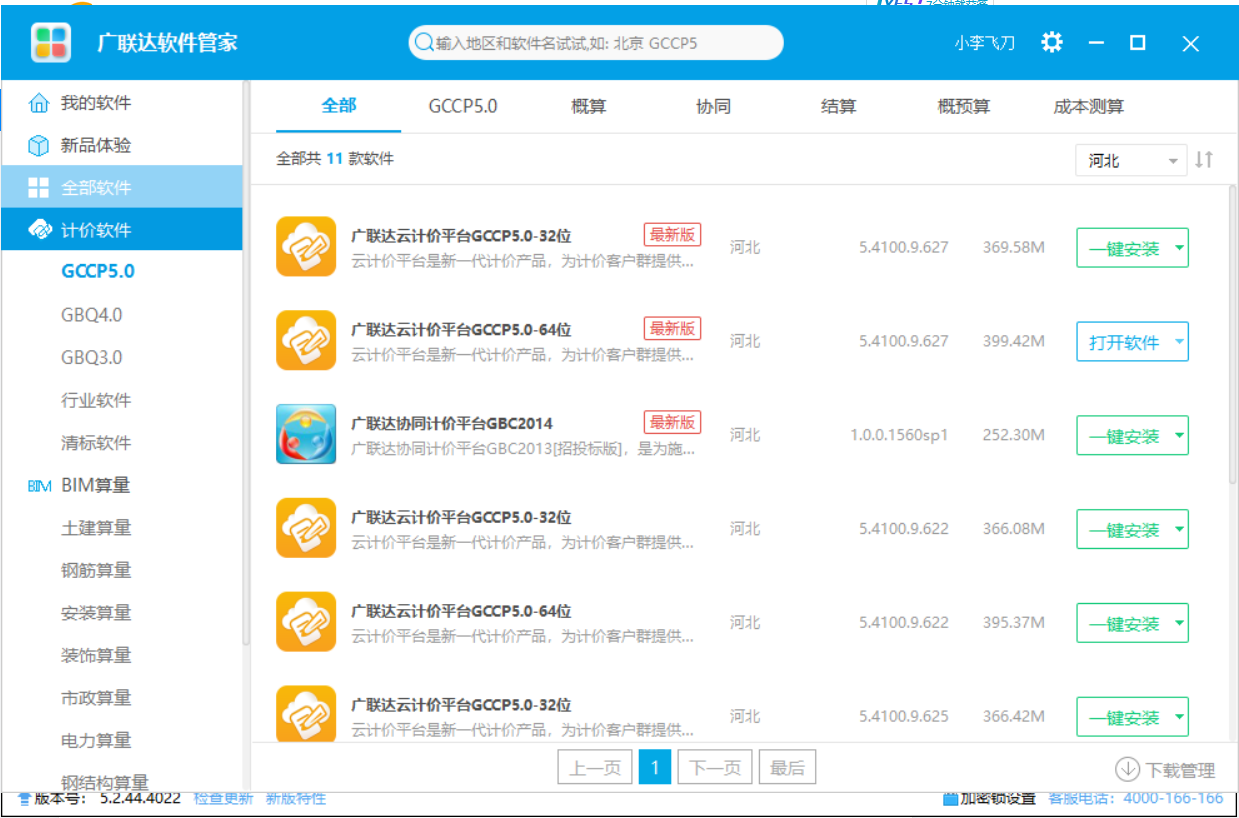Click 上一页 pagination button
This screenshot has width=1239, height=818.
[x=595, y=768]
